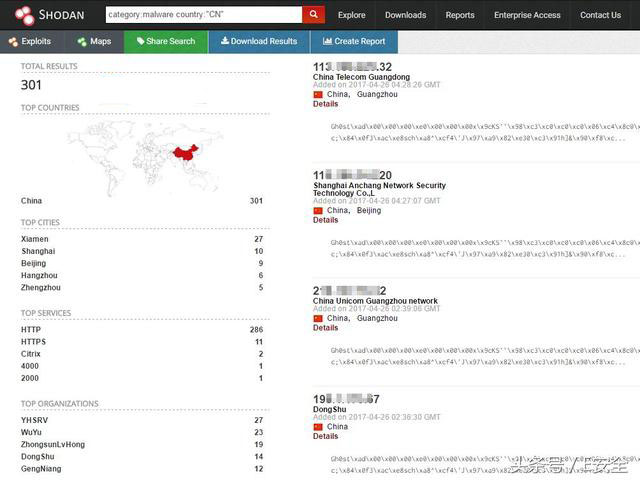The width and height of the screenshot is (640, 481).
Task: Filter by organization YHSRV
Action: tap(142, 421)
